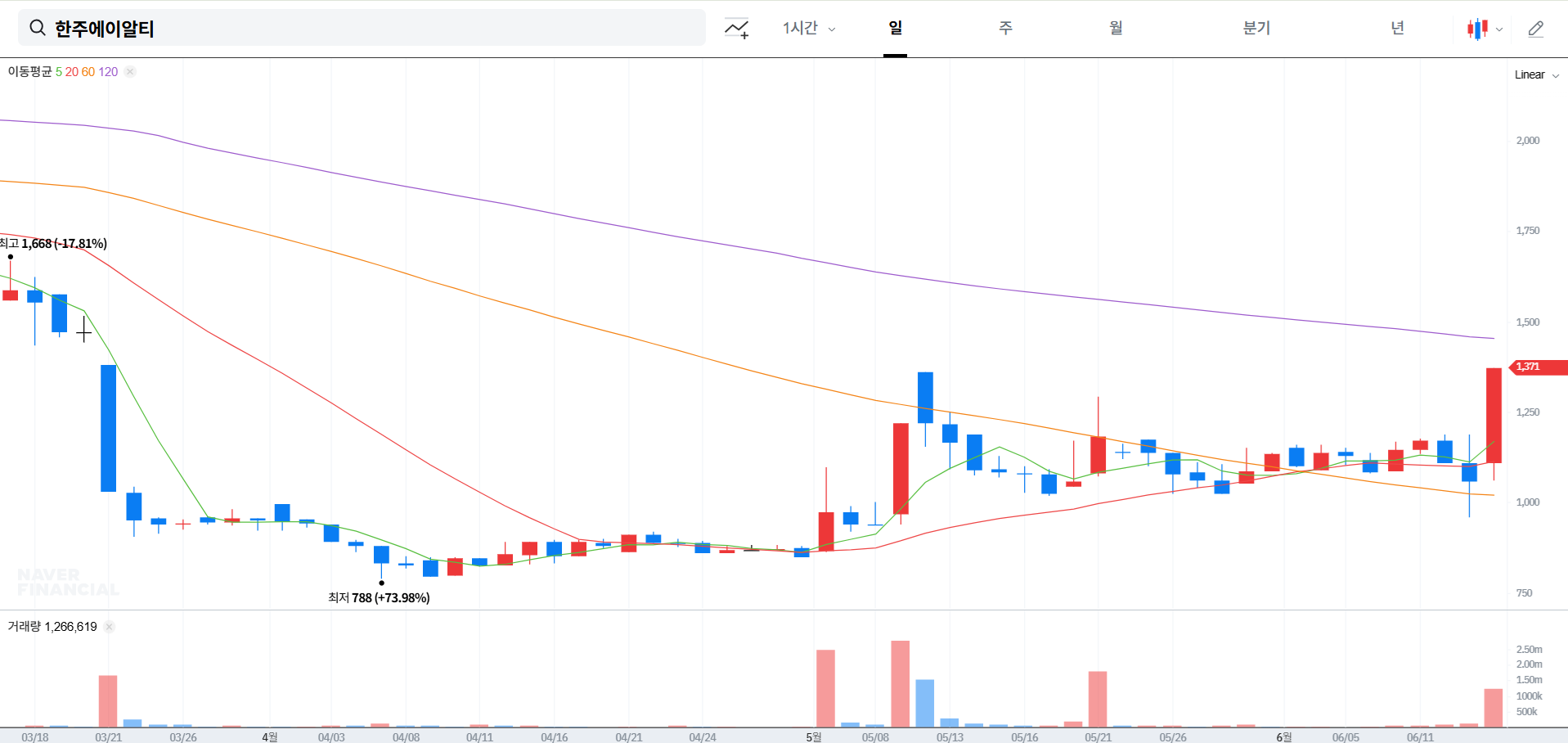Switch to the 분기 quarterly tab
Viewport: 1568px width, 743px height.
pyautogui.click(x=1256, y=29)
